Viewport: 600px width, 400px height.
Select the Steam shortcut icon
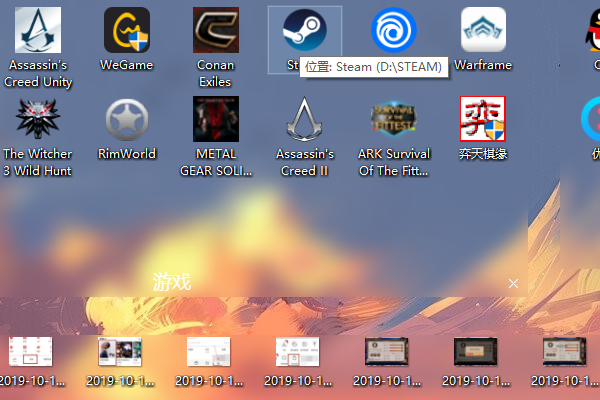tap(304, 31)
